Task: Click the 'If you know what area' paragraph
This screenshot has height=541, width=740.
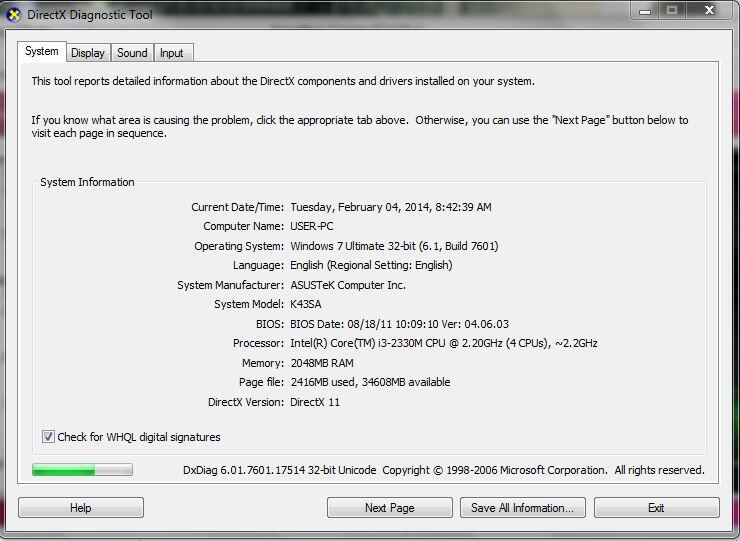Action: [360, 127]
